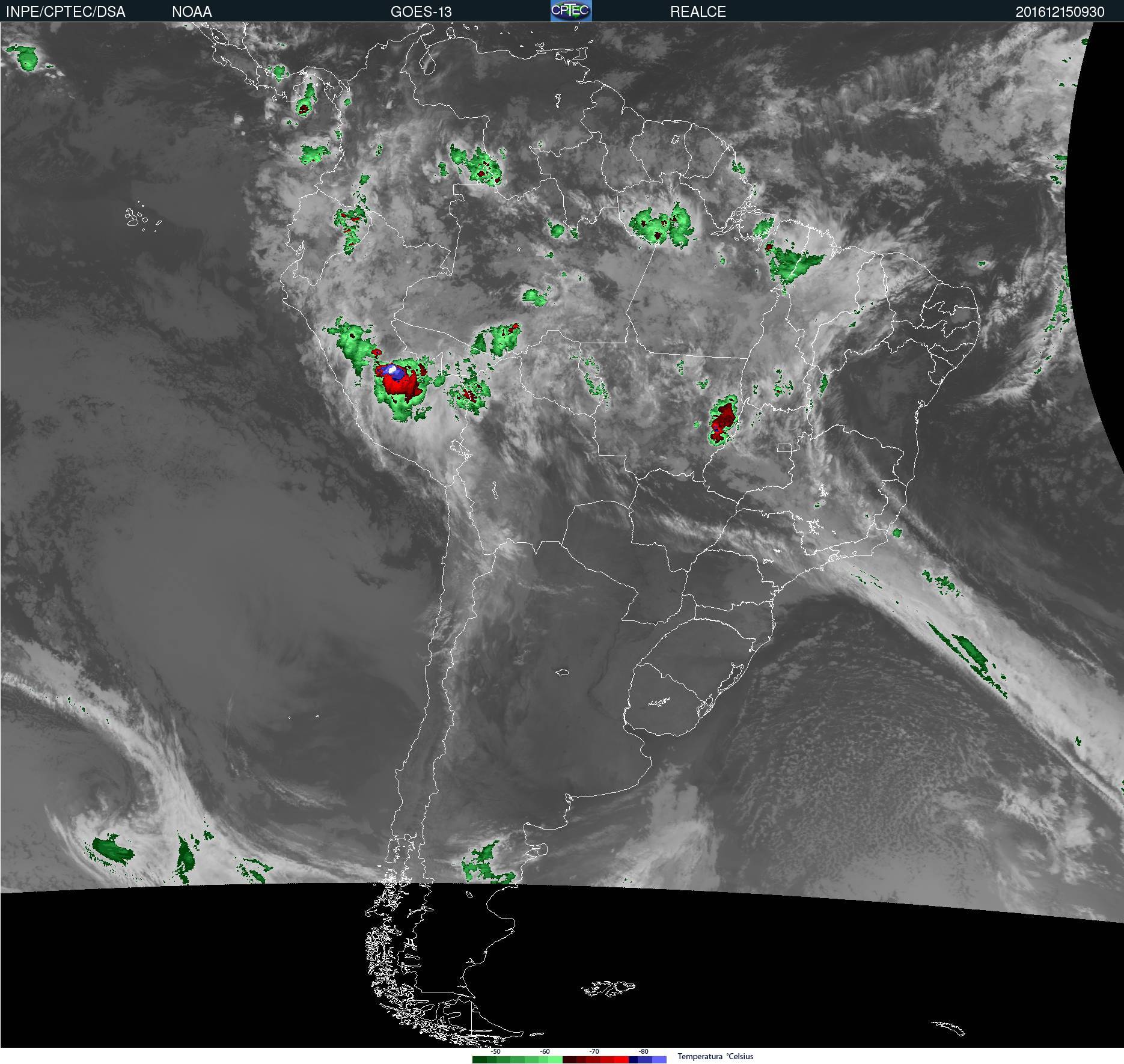Click the -80 label on temperature scale
The height and width of the screenshot is (1064, 1124).
(x=643, y=1052)
